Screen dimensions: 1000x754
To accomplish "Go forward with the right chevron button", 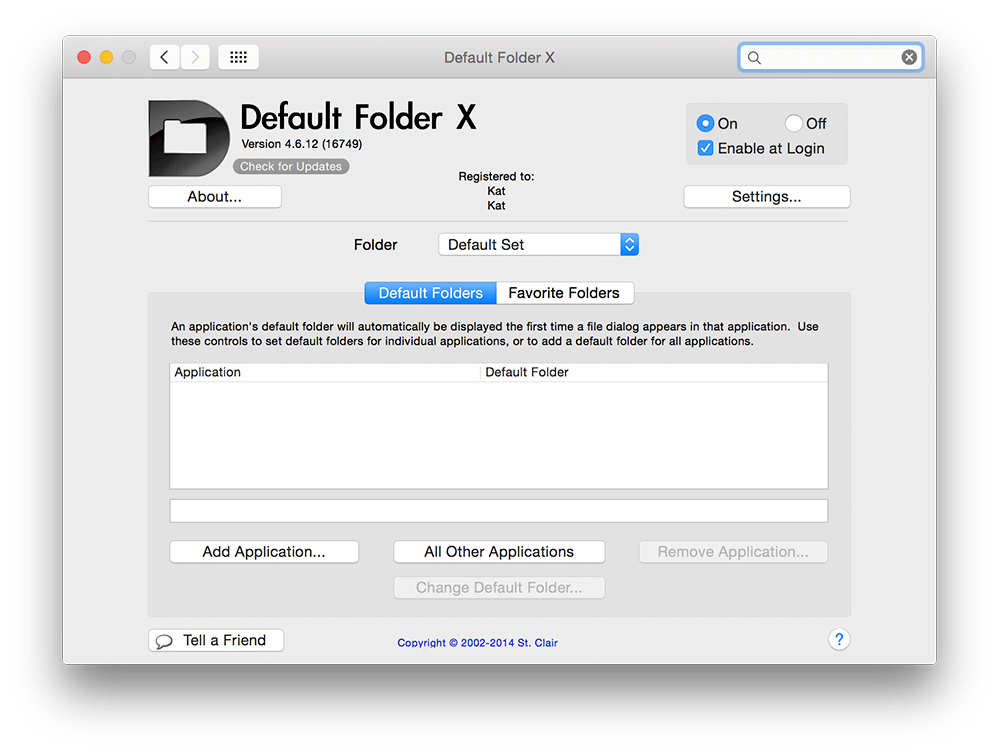I will pos(195,57).
